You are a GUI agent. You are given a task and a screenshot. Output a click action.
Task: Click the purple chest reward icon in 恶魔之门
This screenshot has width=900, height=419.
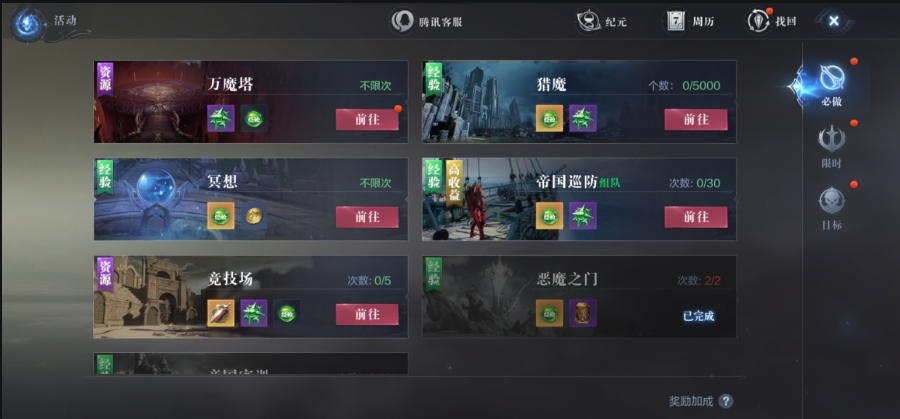click(x=583, y=313)
